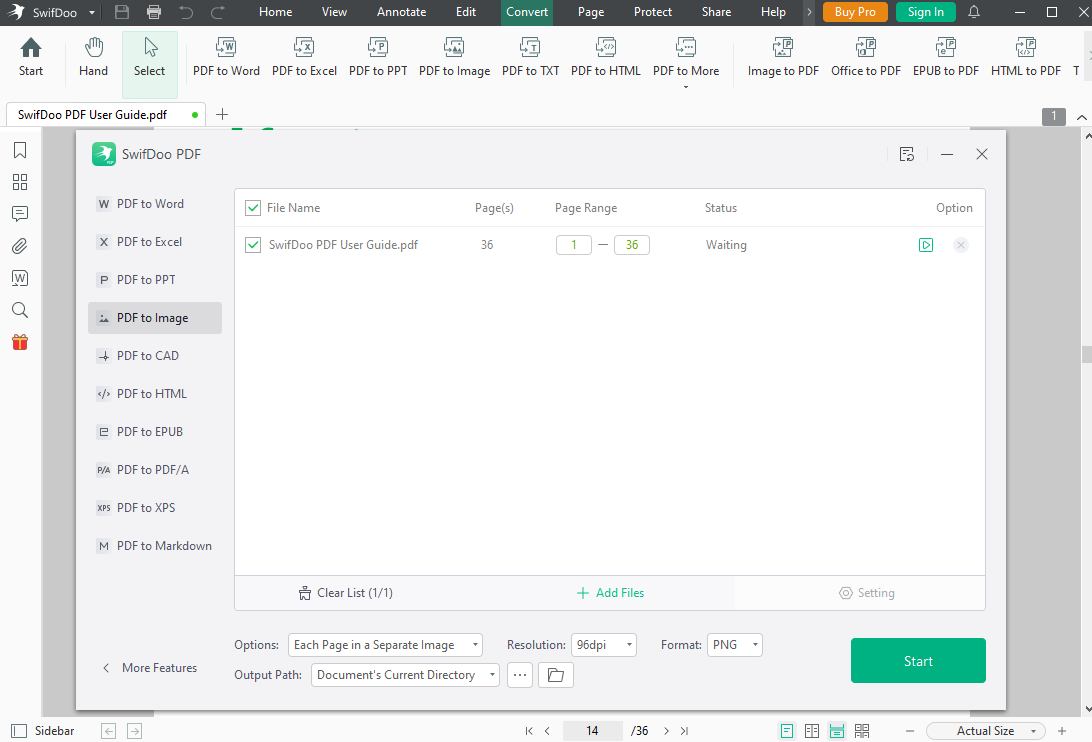
Task: Launch PDF to Word from ribbon
Action: click(226, 57)
